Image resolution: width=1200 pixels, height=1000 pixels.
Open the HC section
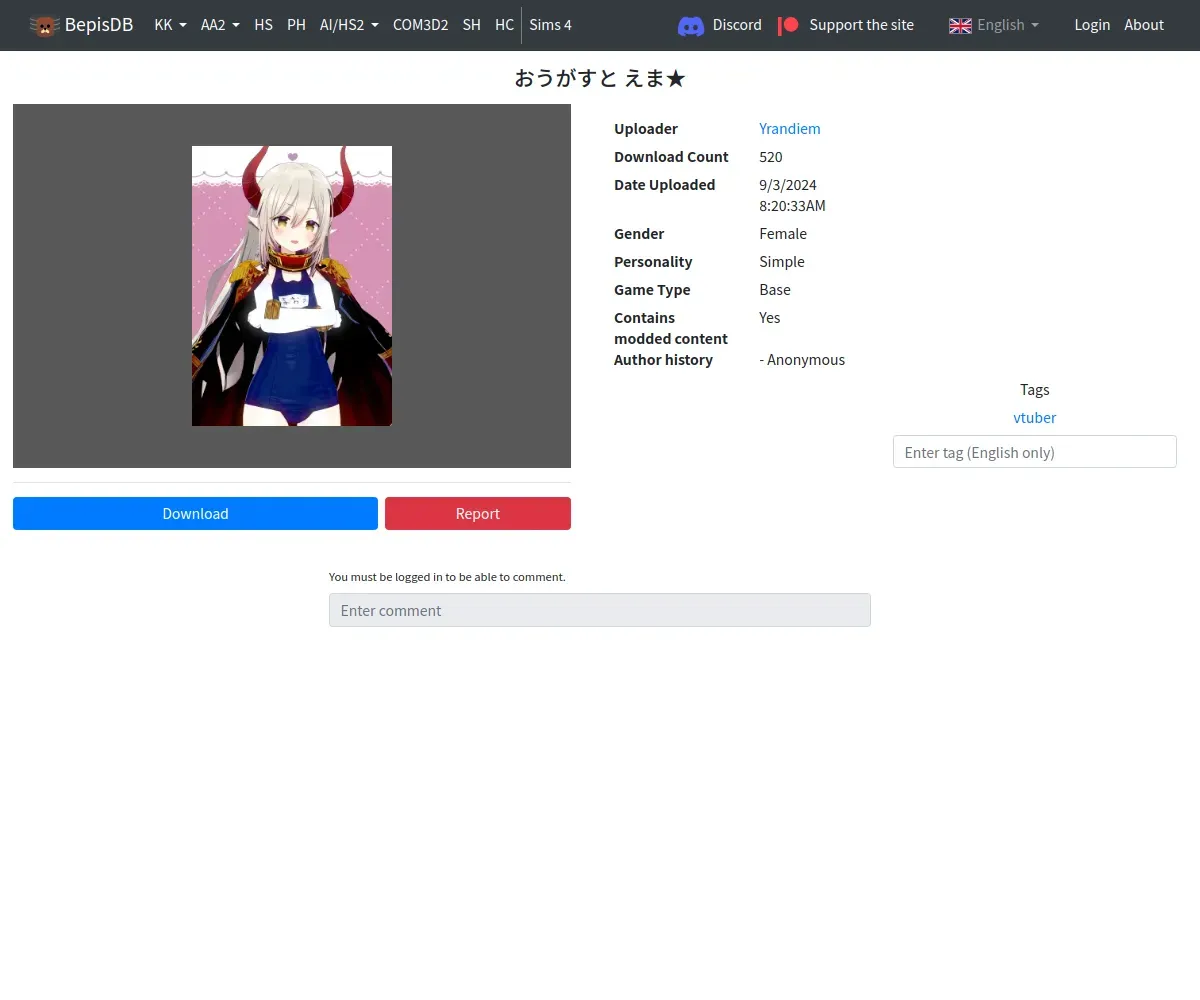tap(504, 25)
